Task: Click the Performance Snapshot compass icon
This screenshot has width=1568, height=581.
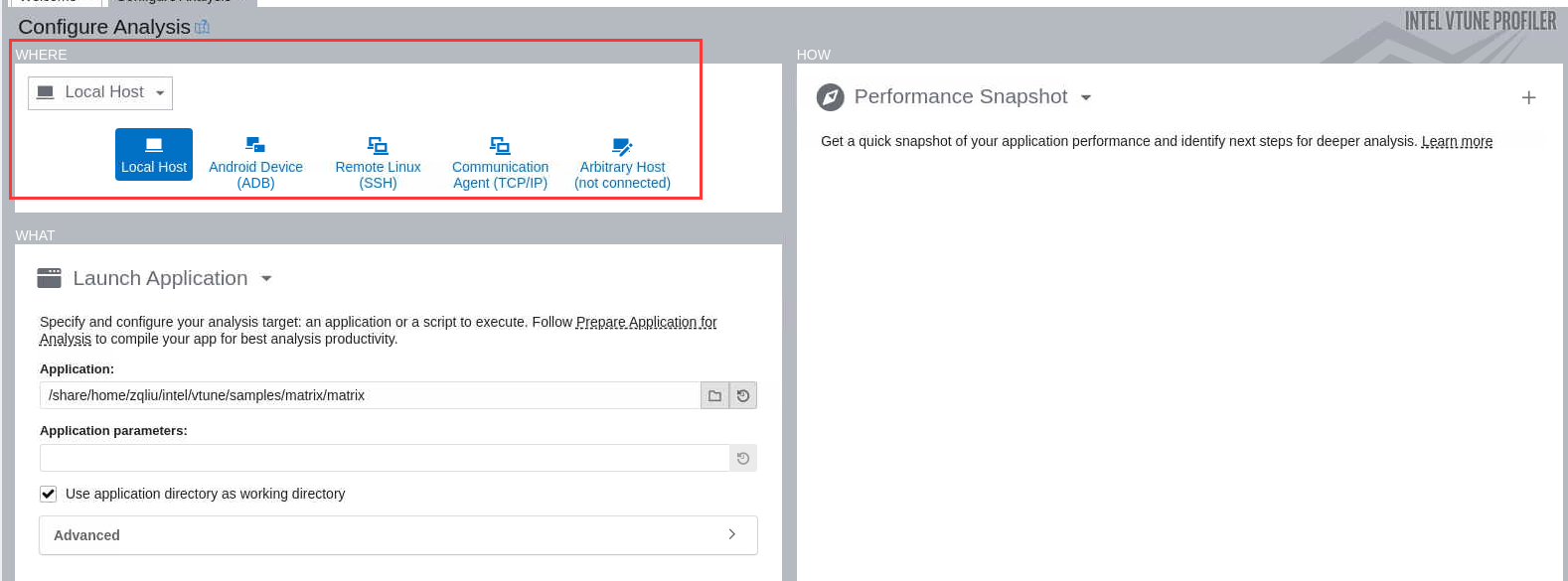Action: click(830, 97)
